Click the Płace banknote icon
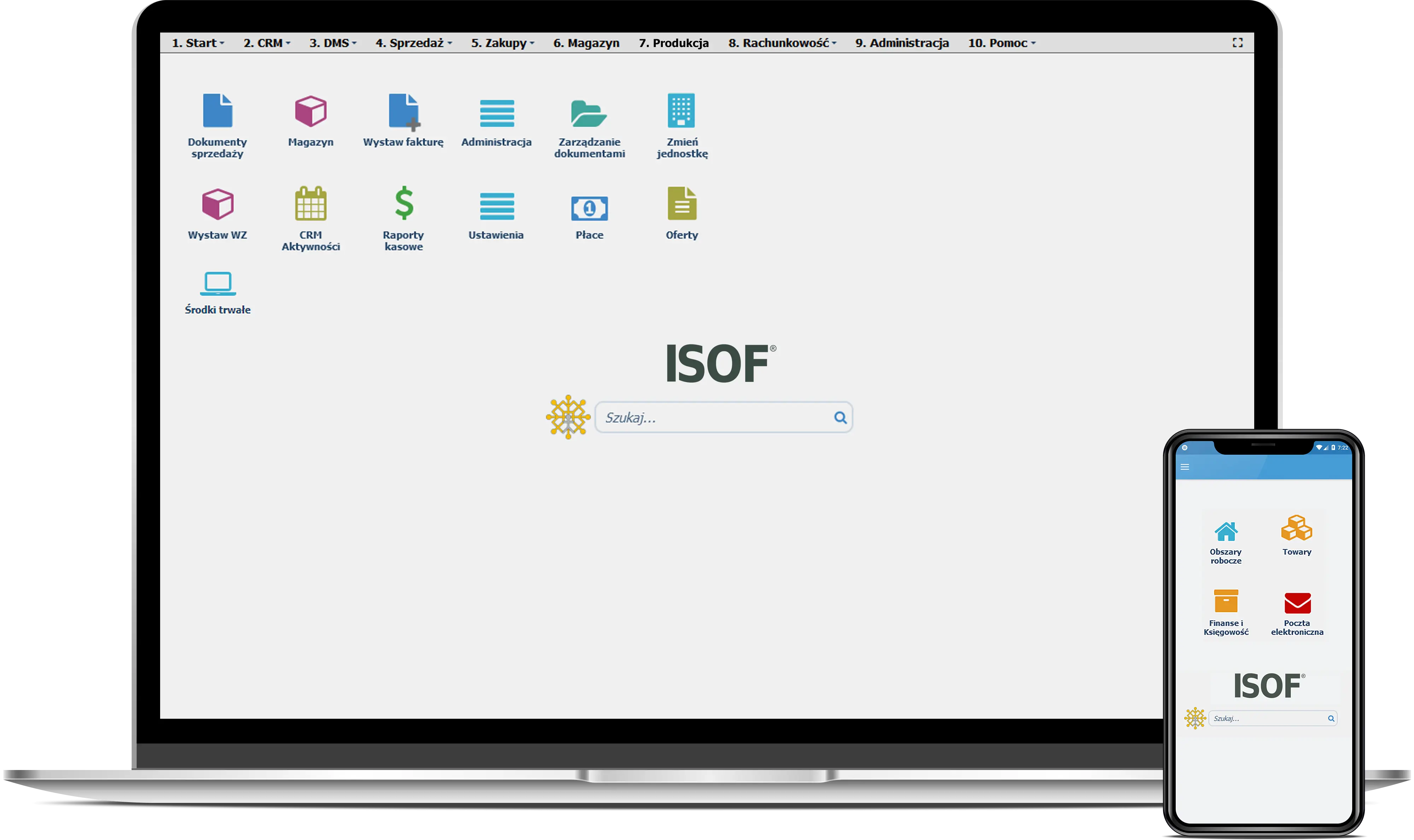 tap(589, 208)
